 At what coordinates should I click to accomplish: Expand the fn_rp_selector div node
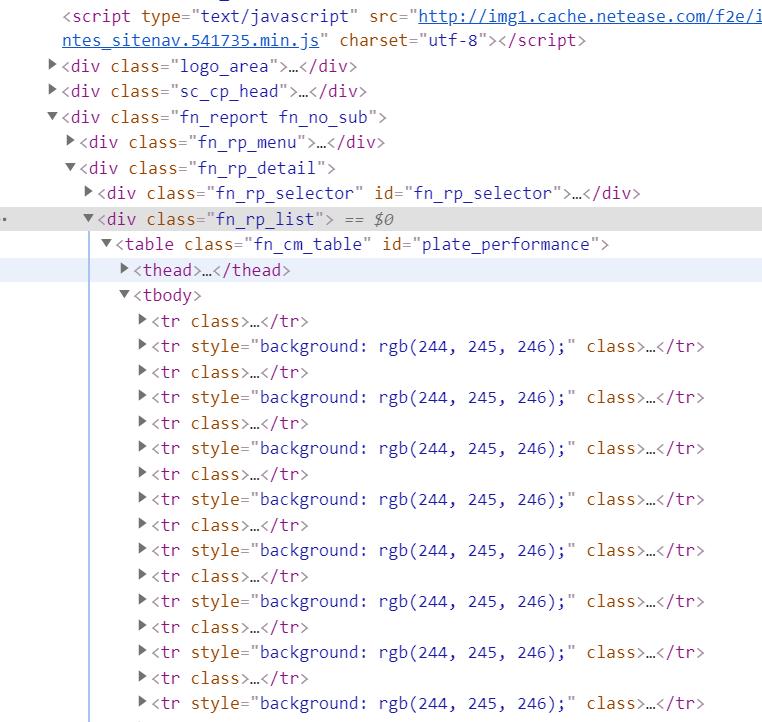(x=88, y=192)
